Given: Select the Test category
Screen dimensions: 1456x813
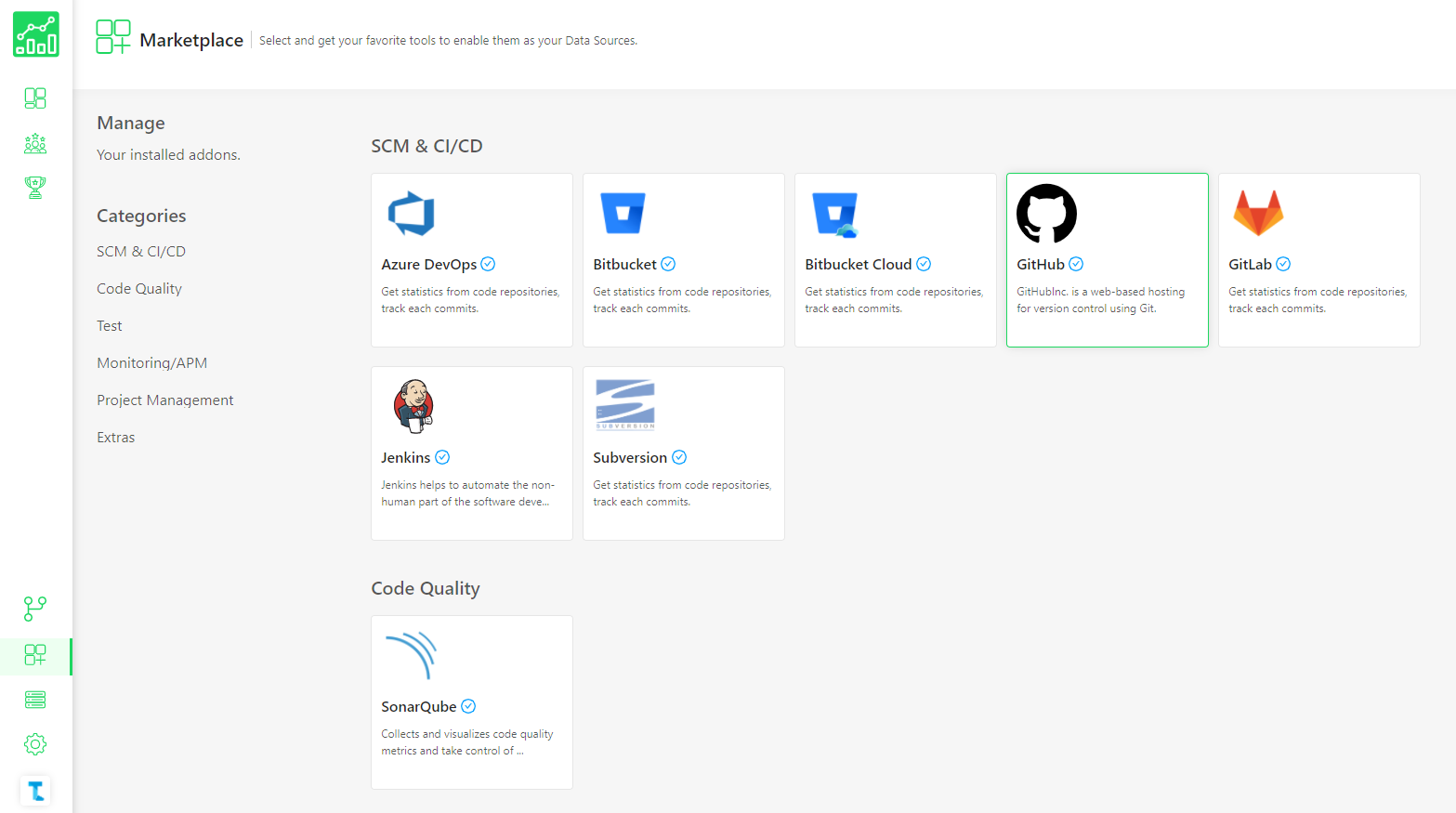Looking at the screenshot, I should click(110, 326).
